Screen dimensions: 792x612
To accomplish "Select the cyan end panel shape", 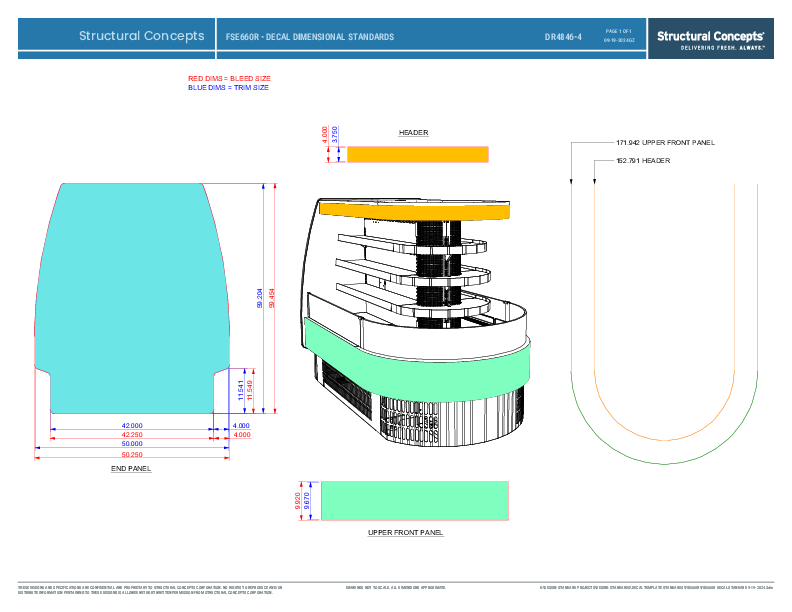I will click(132, 298).
